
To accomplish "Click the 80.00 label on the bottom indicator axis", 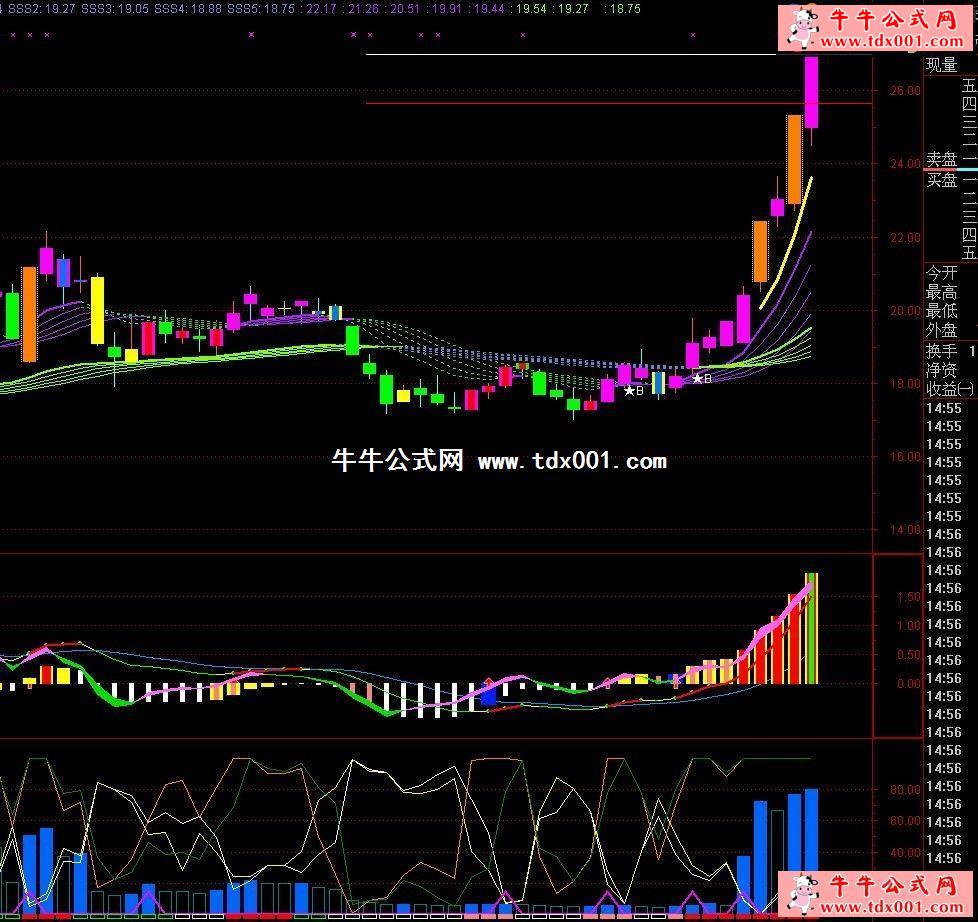I will 905,790.
